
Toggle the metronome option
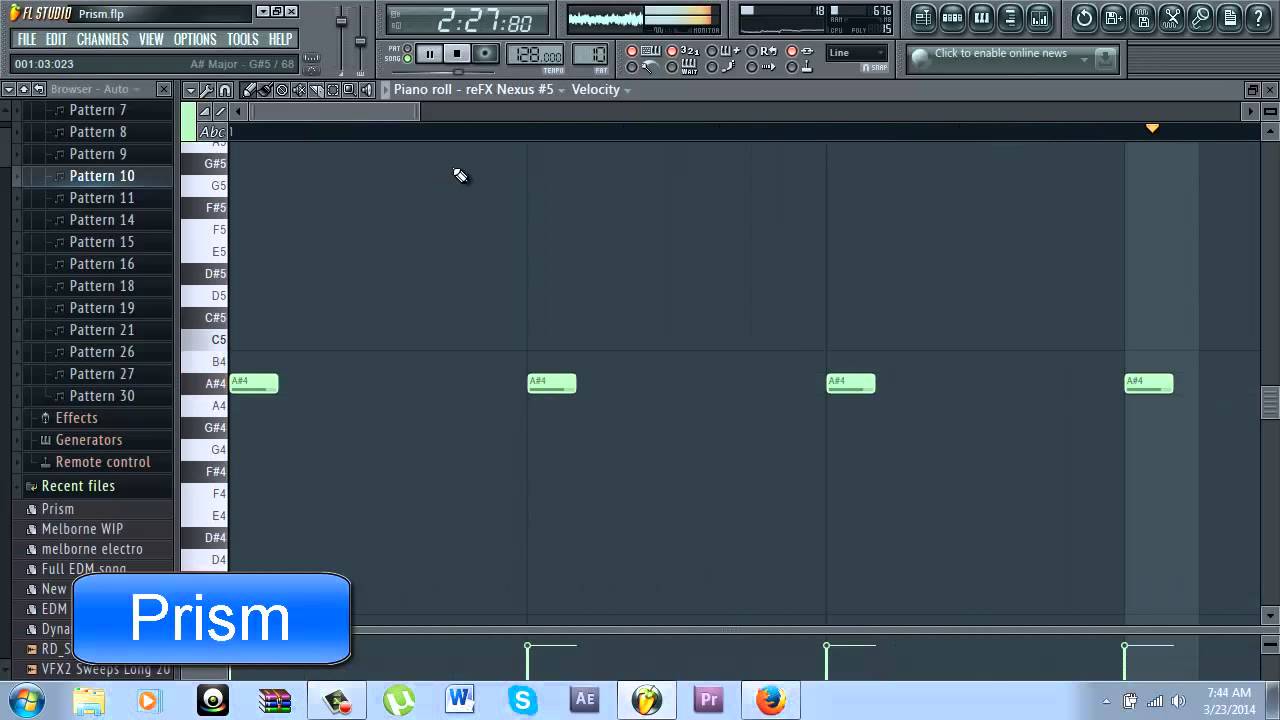(x=642, y=67)
